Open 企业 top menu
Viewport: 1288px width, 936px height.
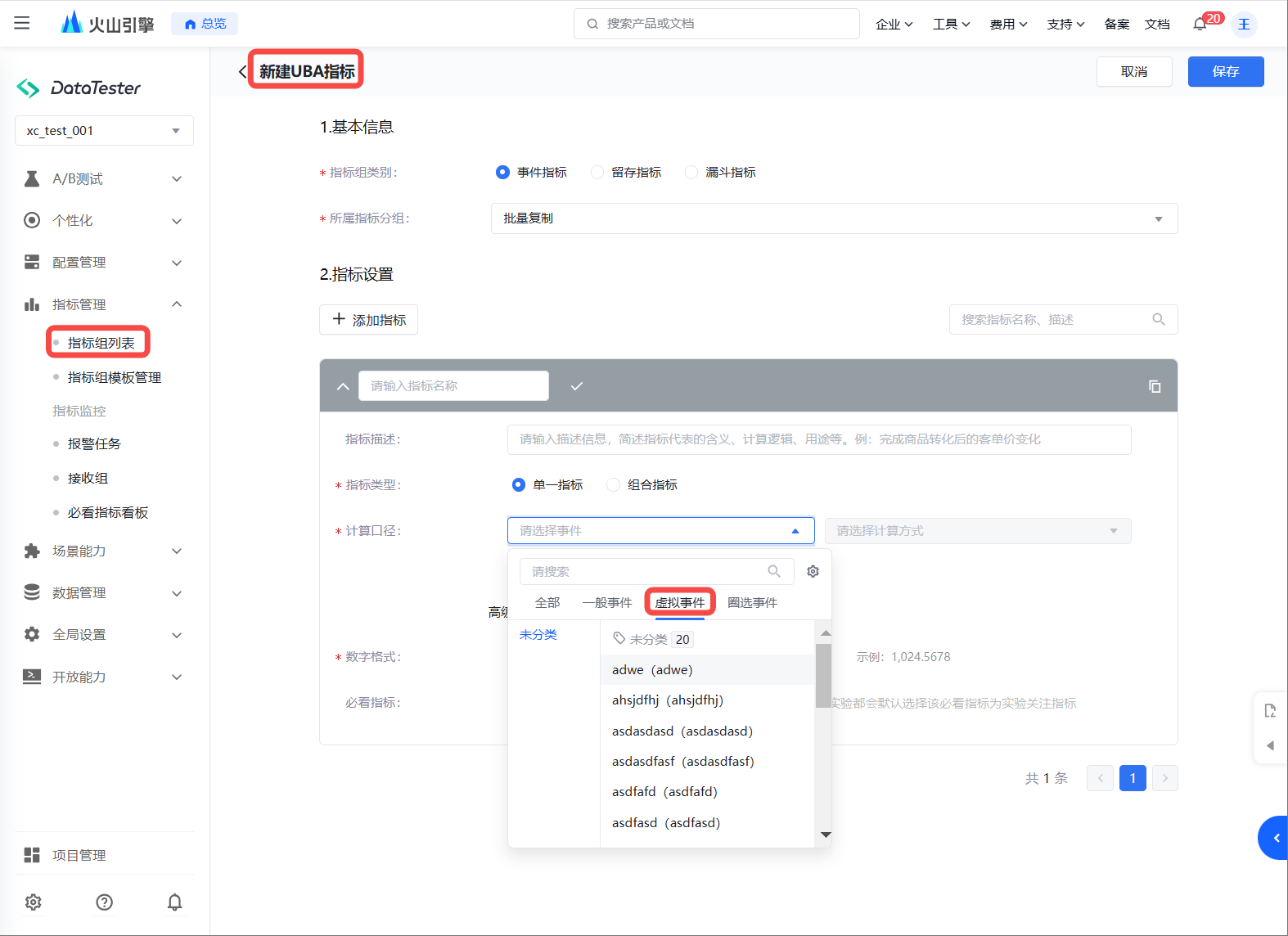pos(894,24)
